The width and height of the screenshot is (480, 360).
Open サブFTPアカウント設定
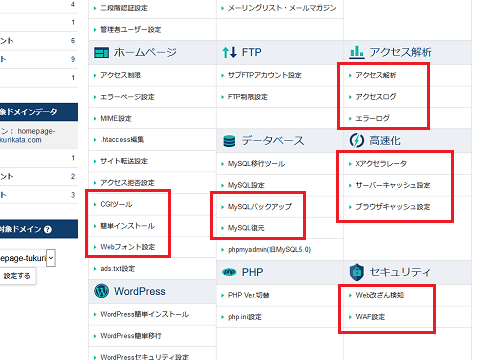(265, 75)
